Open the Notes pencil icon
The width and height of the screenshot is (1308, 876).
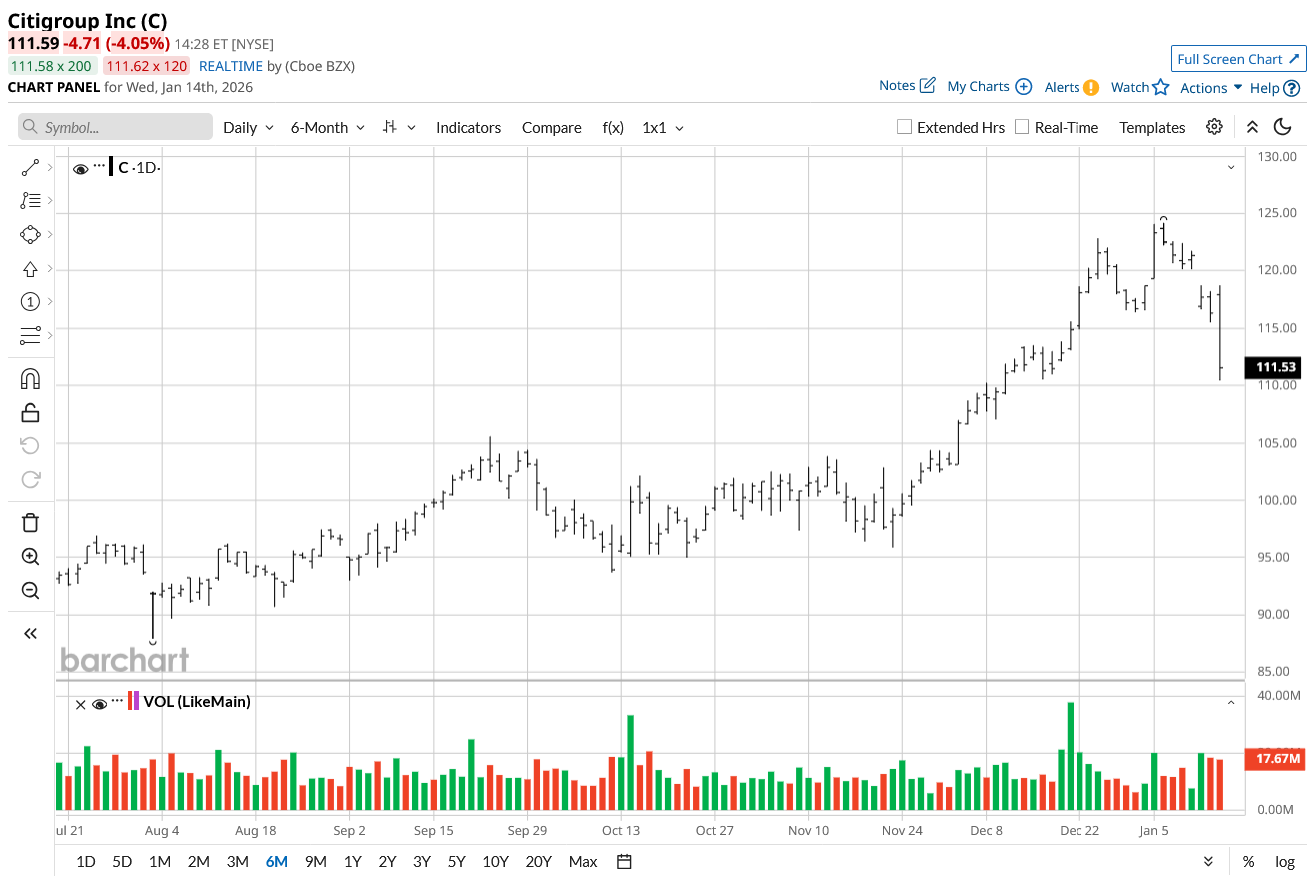click(x=927, y=85)
